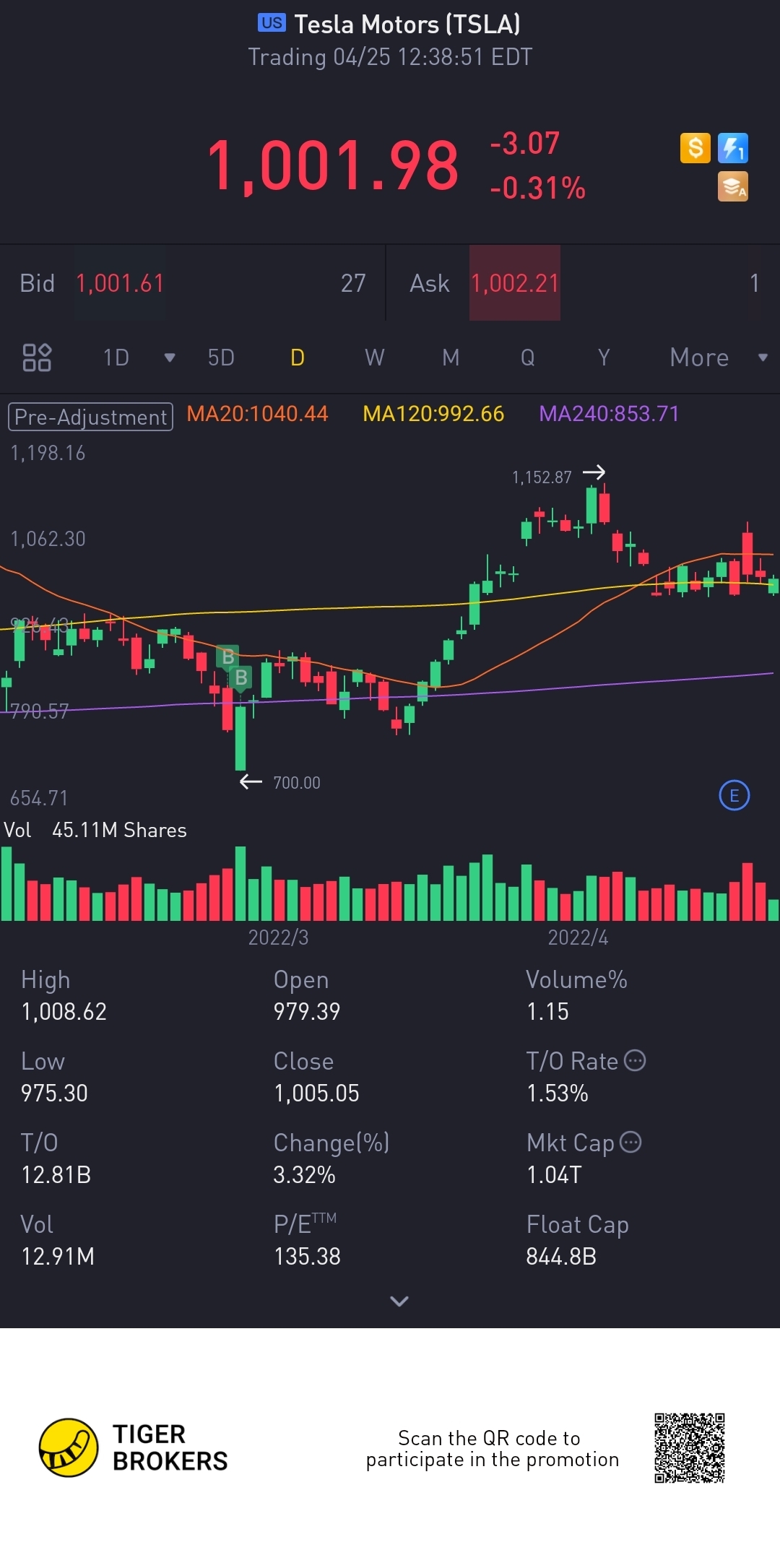Tap the current price 1,001.98

point(333,165)
